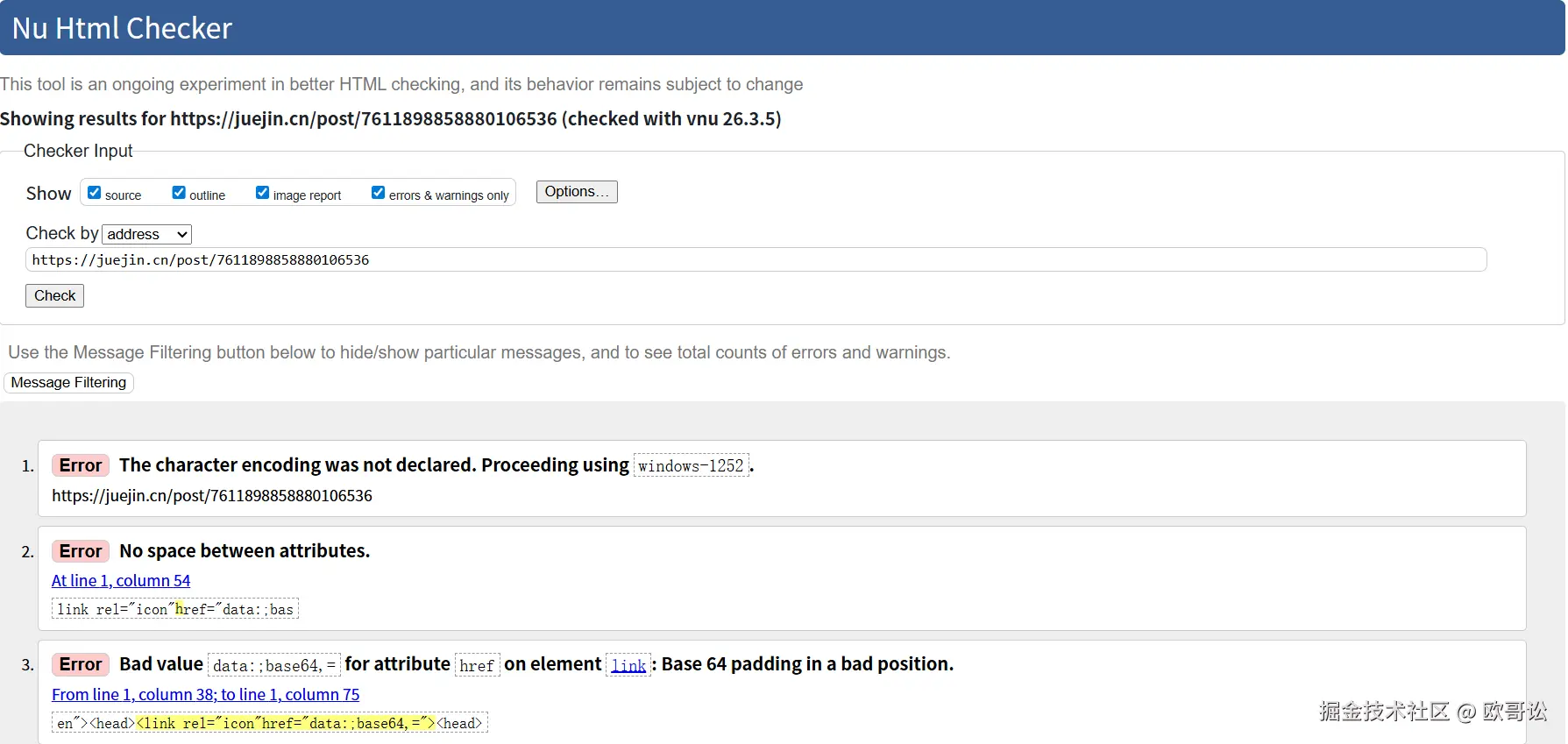
Task: Click the Showing results for heading
Action: (390, 119)
